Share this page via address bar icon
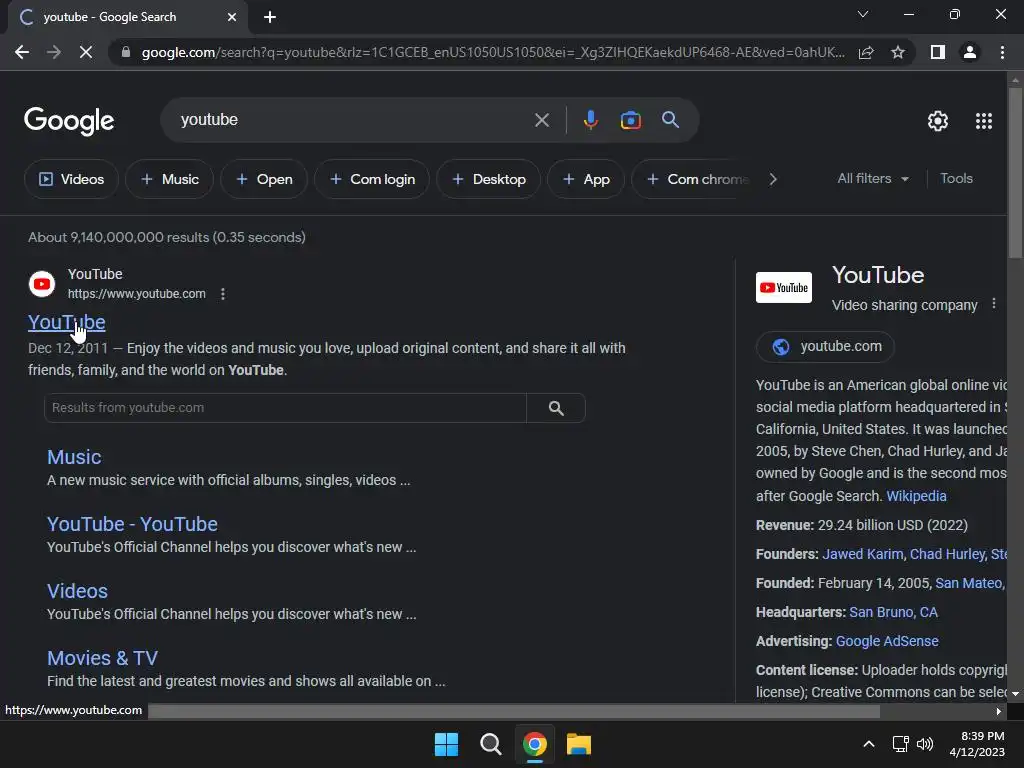The image size is (1024, 768). [866, 52]
